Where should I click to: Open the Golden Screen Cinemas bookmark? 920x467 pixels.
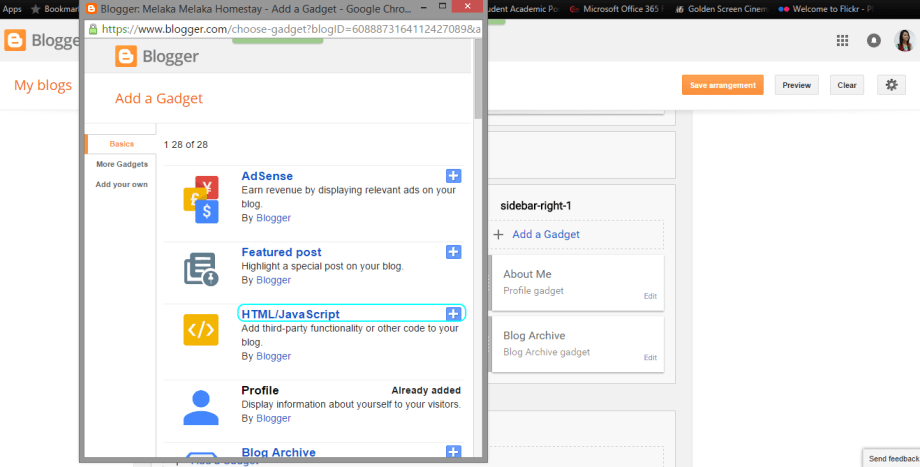pyautogui.click(x=722, y=9)
